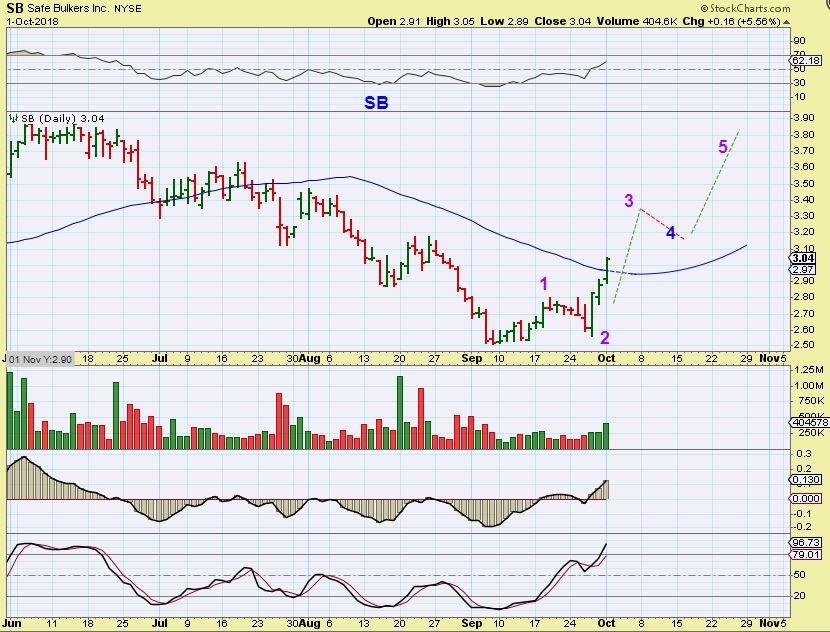Viewport: 830px width, 632px height.
Task: Click the 'Sep' label on price panel axis
Action: pos(472,358)
